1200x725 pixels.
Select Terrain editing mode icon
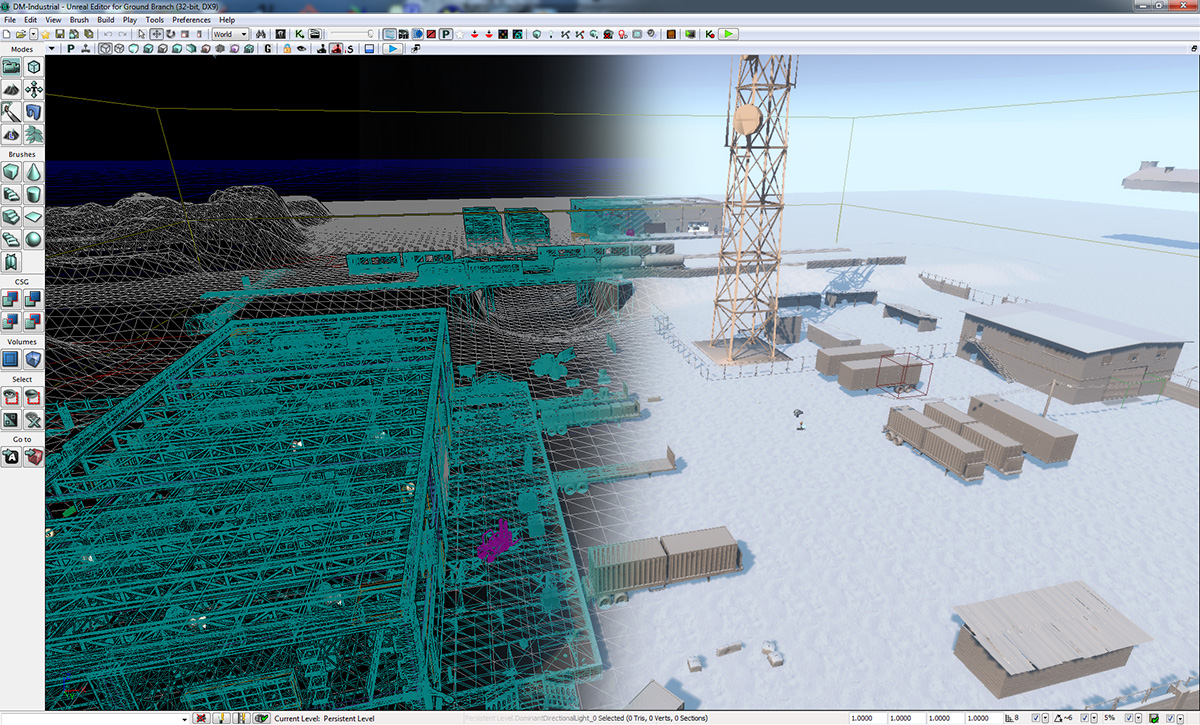[x=11, y=90]
